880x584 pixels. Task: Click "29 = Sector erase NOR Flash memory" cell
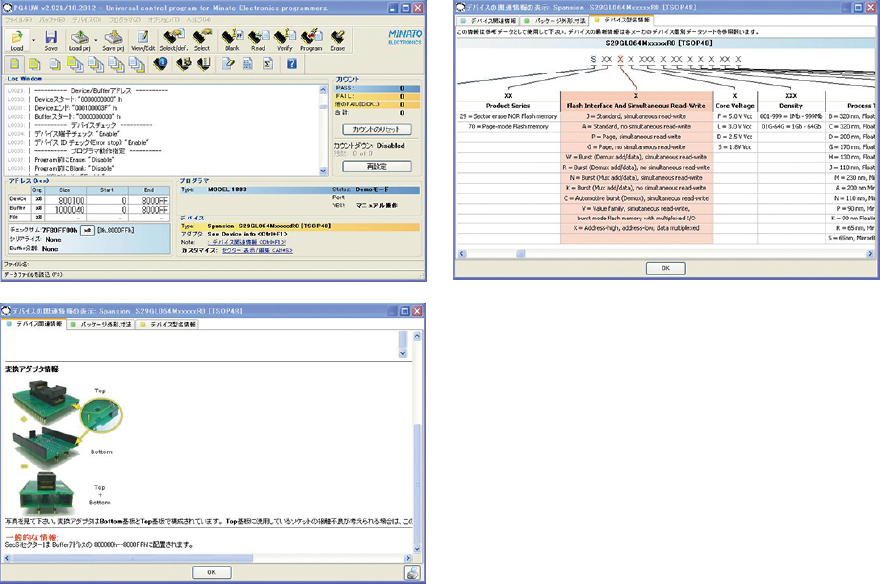pyautogui.click(x=508, y=116)
